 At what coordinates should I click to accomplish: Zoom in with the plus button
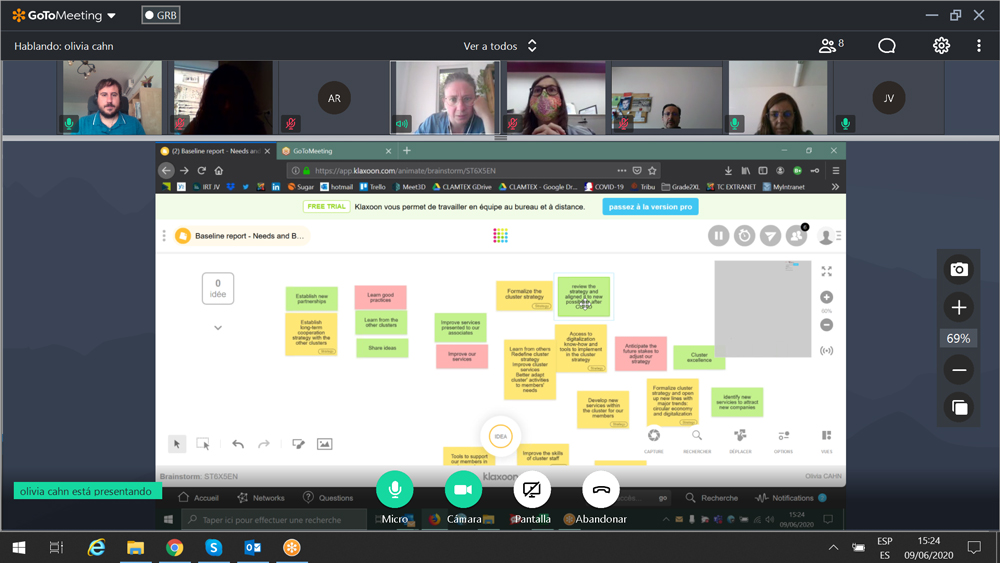point(958,307)
